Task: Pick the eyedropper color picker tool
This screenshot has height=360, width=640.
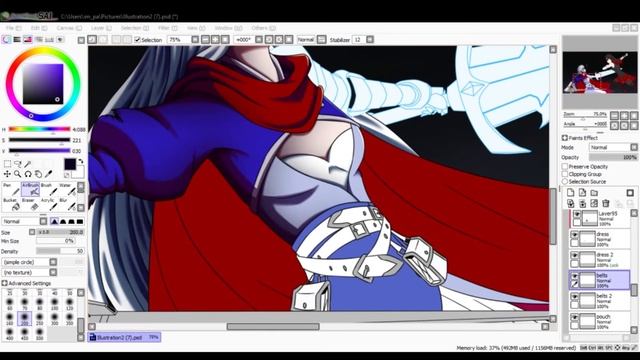Action: (49, 174)
